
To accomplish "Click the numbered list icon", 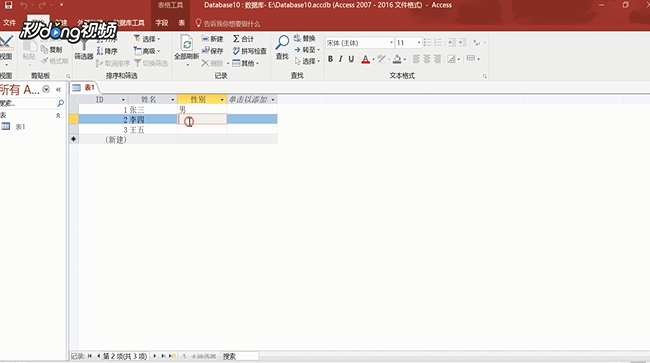I will pyautogui.click(x=438, y=42).
